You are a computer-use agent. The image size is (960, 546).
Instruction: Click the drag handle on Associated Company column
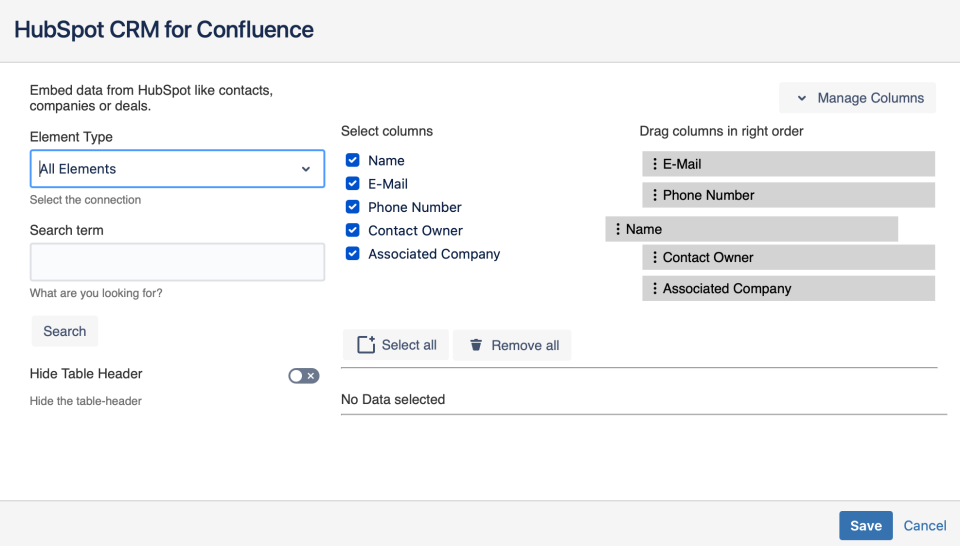654,288
